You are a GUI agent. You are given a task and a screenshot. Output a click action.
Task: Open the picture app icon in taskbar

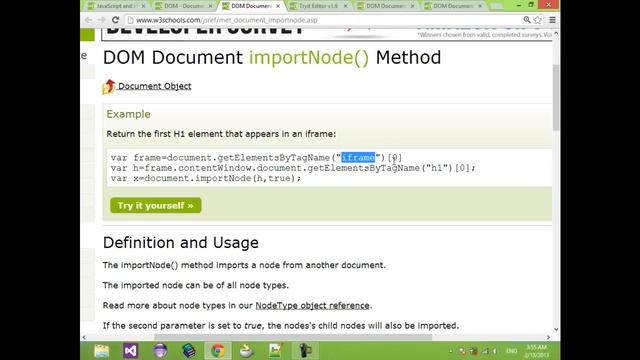[x=275, y=351]
